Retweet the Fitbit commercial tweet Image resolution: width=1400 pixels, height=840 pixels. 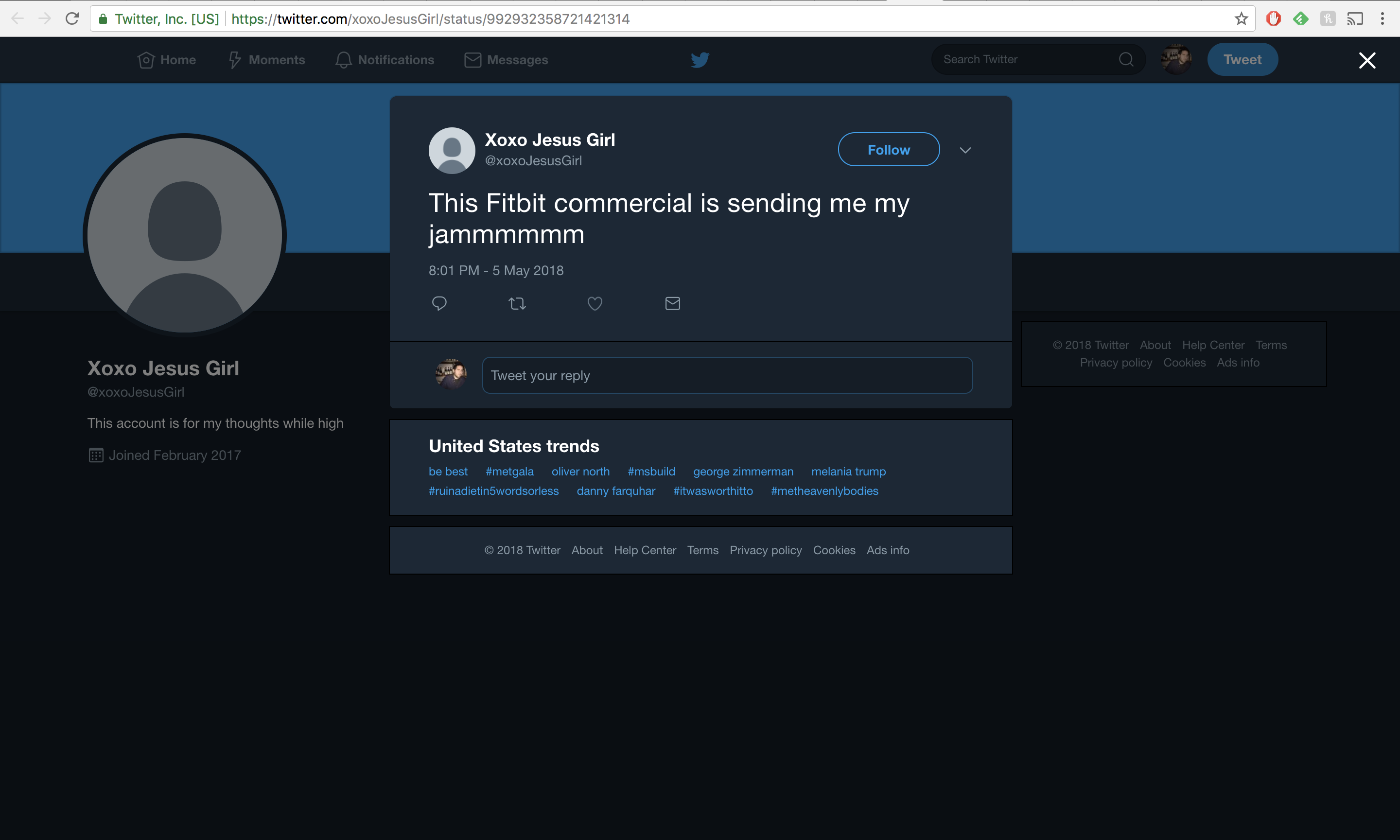[517, 304]
